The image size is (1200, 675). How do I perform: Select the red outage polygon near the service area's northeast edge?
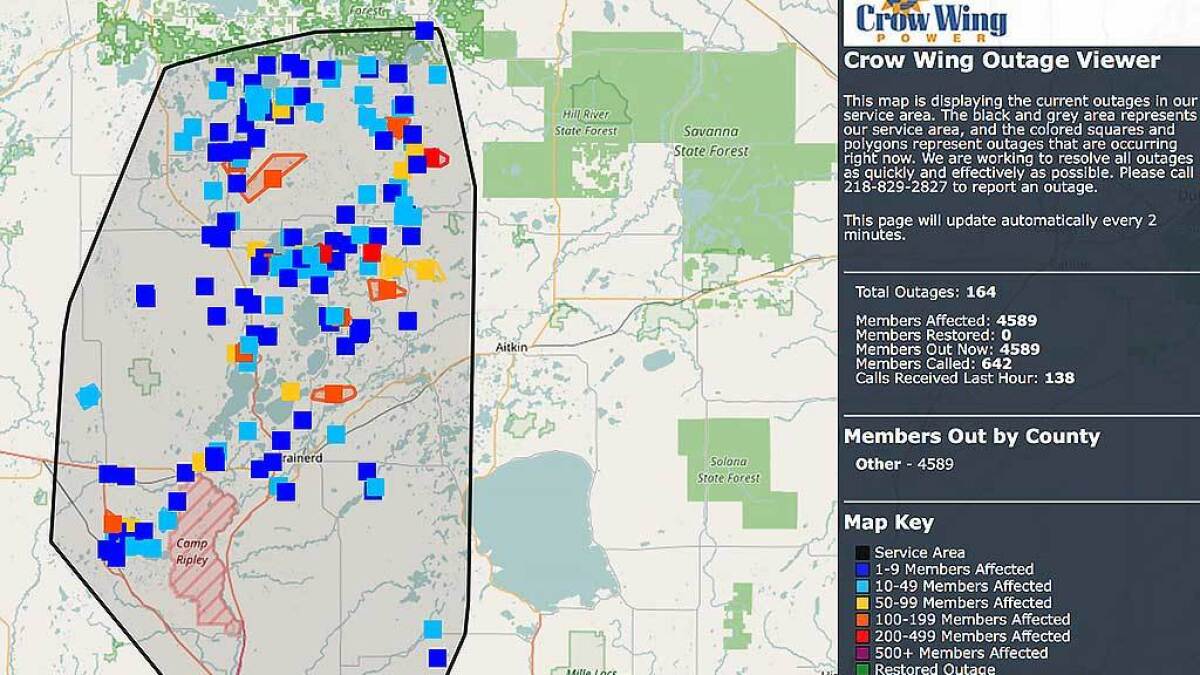click(436, 158)
